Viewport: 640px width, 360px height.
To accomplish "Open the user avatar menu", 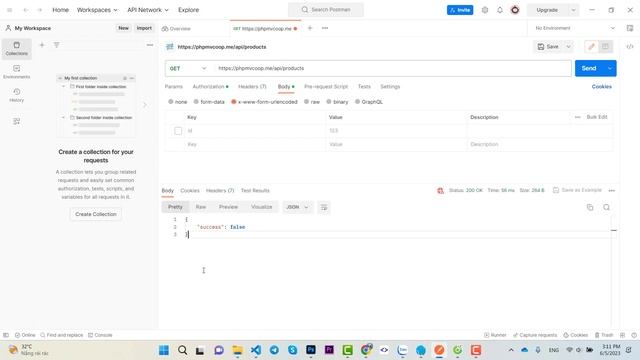I will (515, 10).
